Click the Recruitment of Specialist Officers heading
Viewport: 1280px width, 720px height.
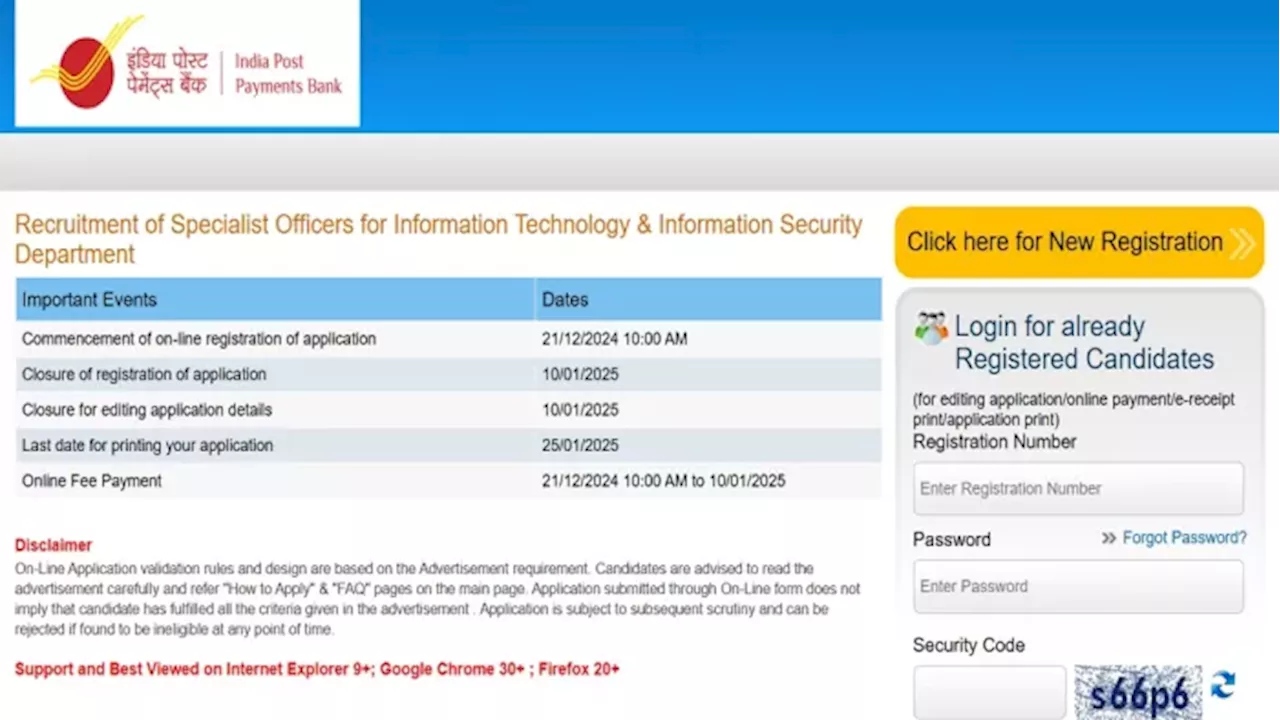pos(438,239)
